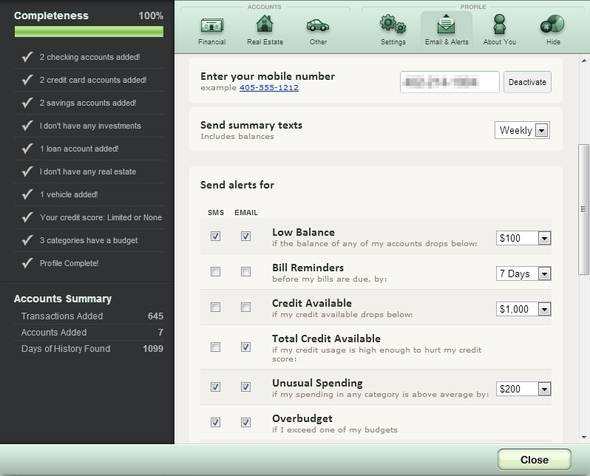Select the Email & Alerts envelope icon
590x476 pixels.
[x=446, y=24]
